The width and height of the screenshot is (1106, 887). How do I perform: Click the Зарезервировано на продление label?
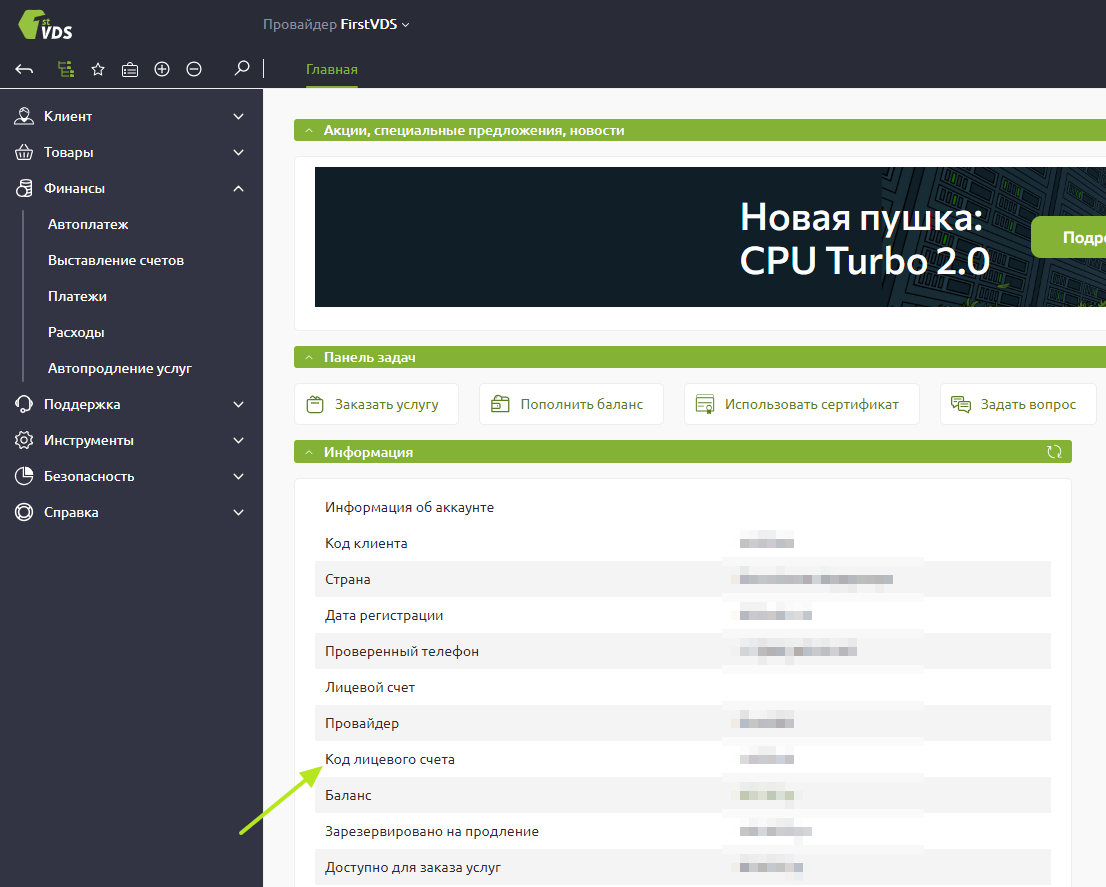click(432, 831)
